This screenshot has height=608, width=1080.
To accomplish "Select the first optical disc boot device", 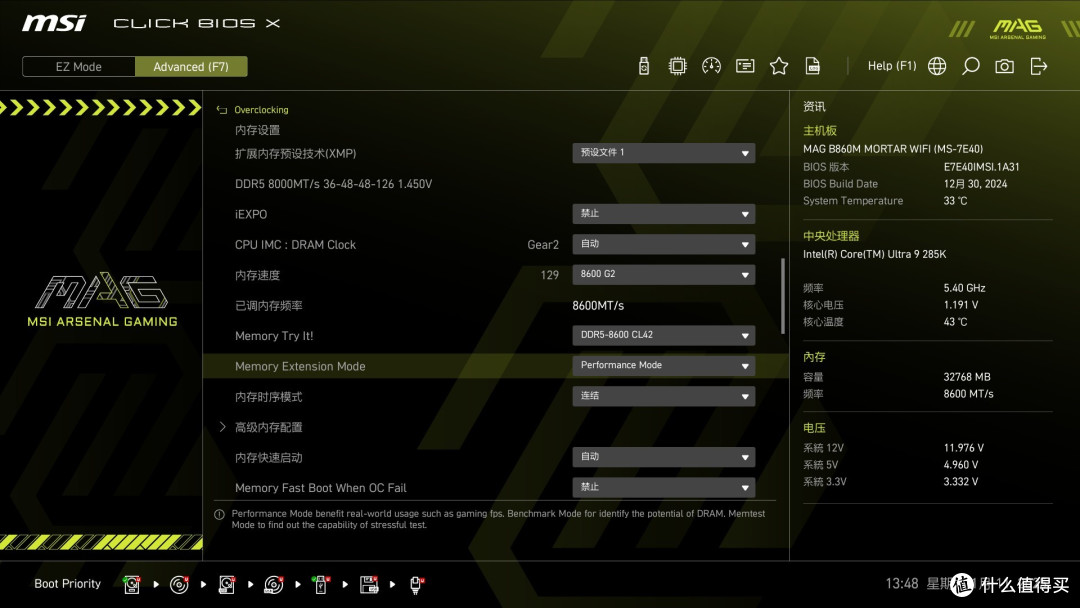I will 179,585.
